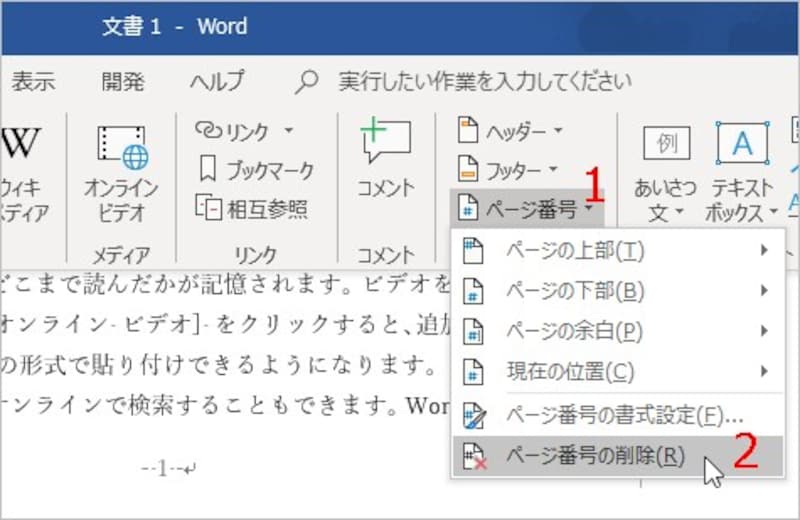Click document line オンラインで検索する
This screenshot has width=800, height=520.
click(x=225, y=405)
